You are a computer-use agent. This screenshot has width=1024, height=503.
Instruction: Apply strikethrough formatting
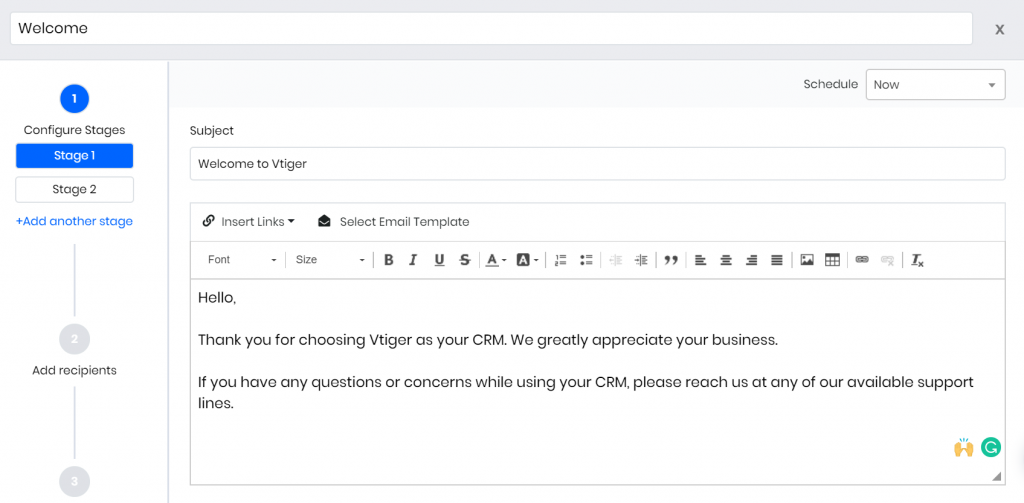[x=464, y=260]
